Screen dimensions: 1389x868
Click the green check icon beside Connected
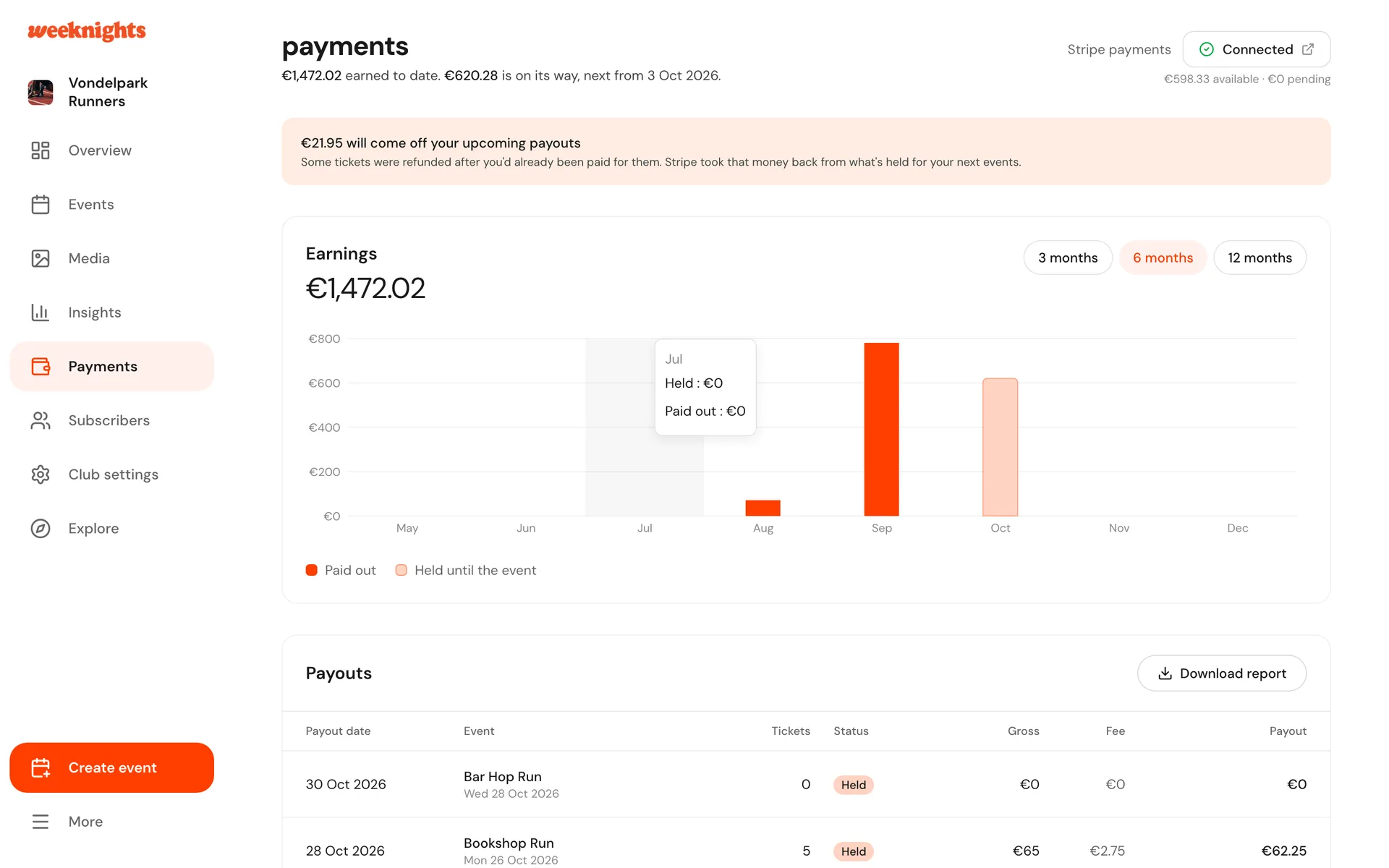click(x=1207, y=49)
